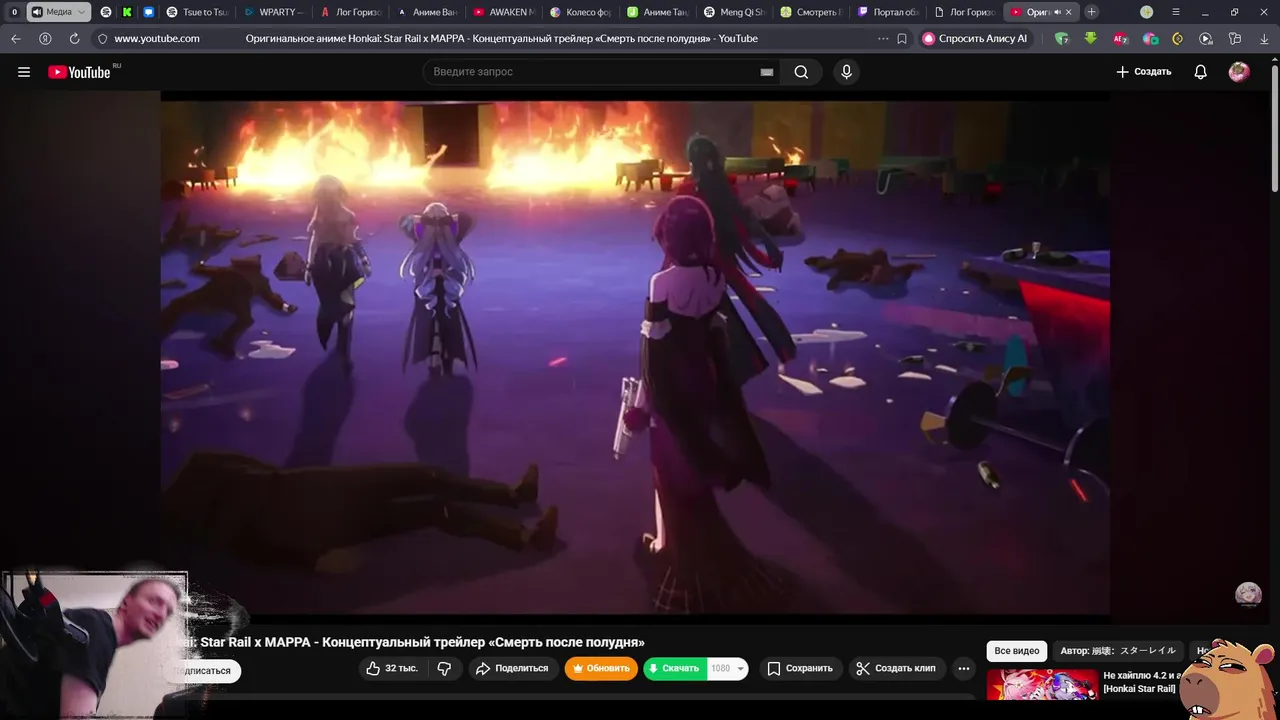This screenshot has width=1280, height=720.
Task: Go to the YouTube home logo
Action: 79,72
